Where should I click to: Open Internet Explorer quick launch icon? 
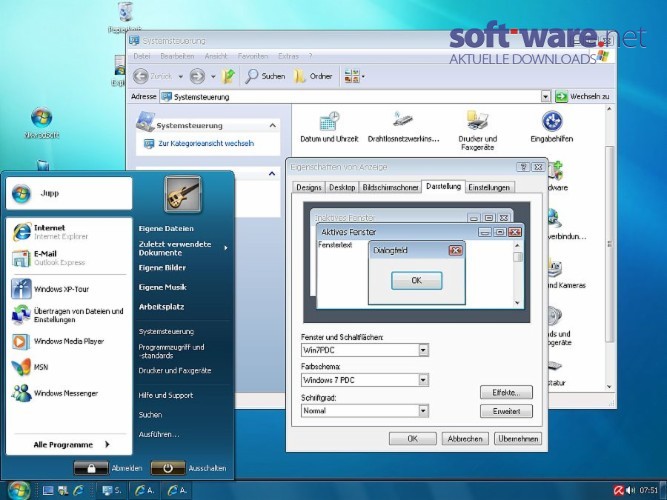click(79, 491)
